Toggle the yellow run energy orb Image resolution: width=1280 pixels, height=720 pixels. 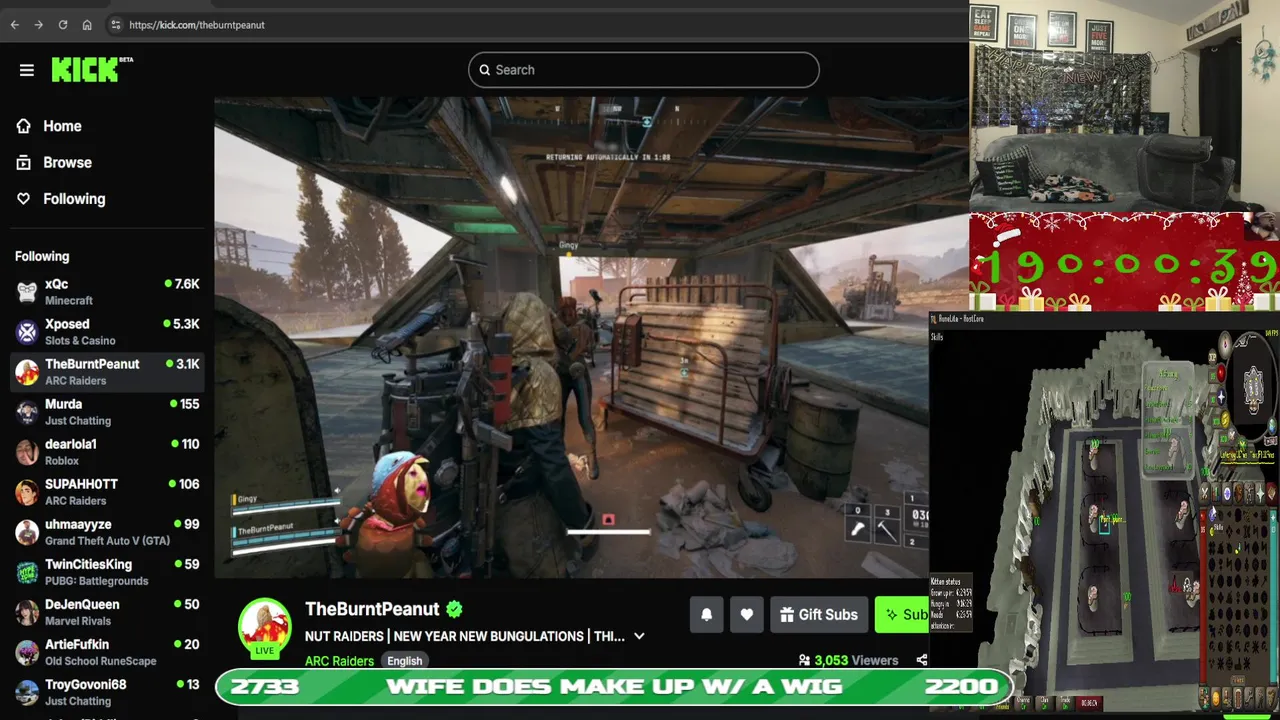pos(1225,419)
